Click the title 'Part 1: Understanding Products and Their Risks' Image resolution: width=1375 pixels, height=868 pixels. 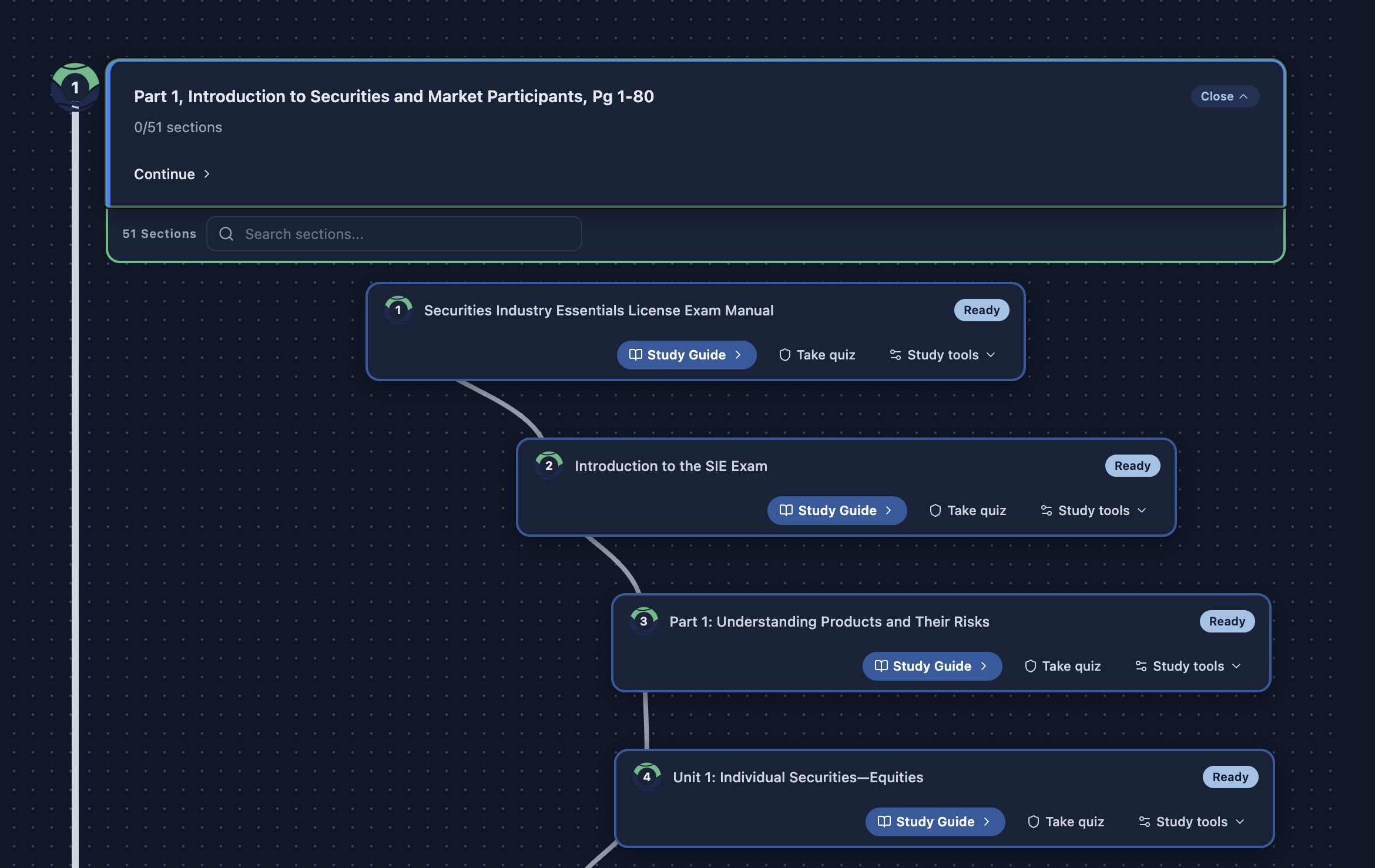pos(830,621)
